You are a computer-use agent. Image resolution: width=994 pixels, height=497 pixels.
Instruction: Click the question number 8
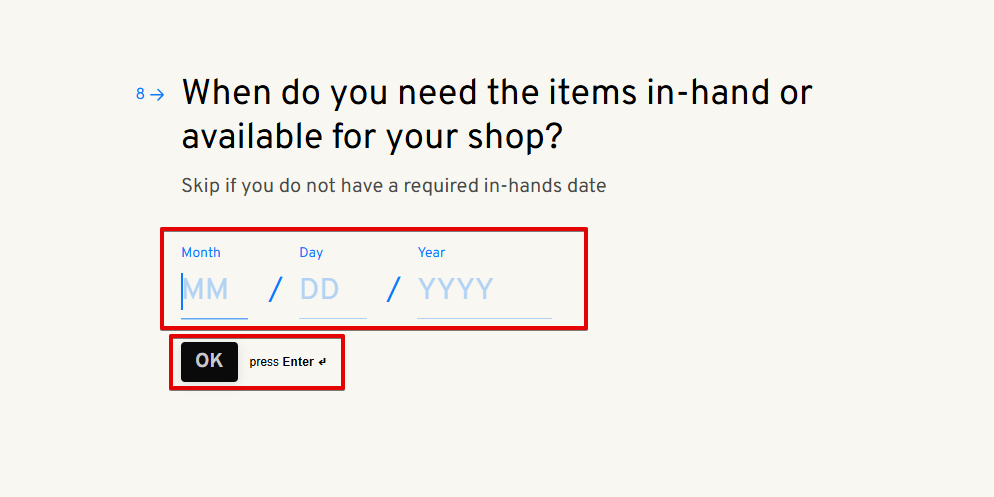click(141, 95)
